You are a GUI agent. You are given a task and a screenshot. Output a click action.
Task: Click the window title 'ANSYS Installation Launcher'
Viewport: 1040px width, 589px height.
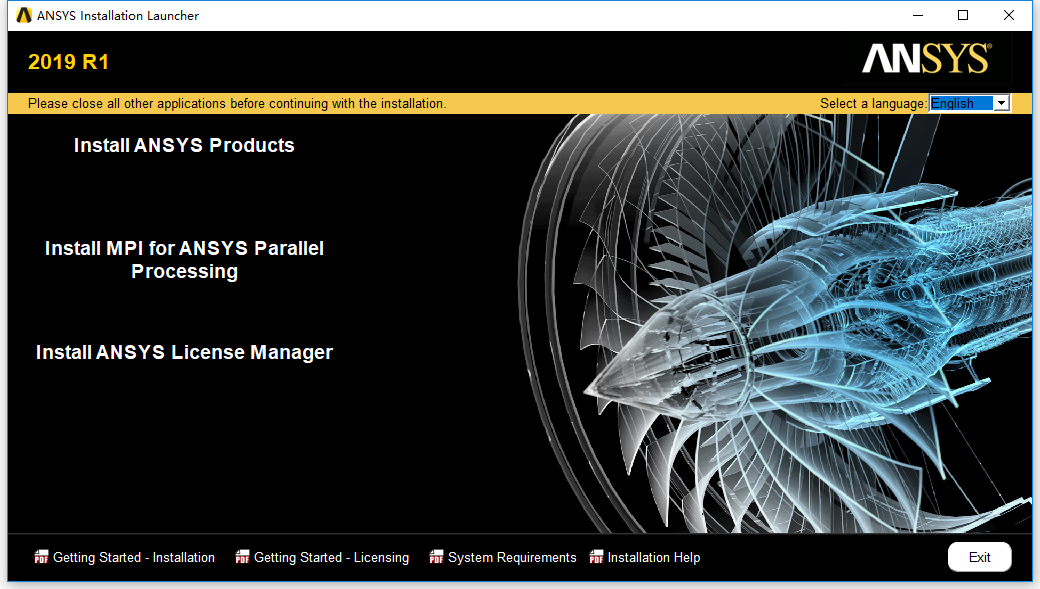(x=117, y=15)
